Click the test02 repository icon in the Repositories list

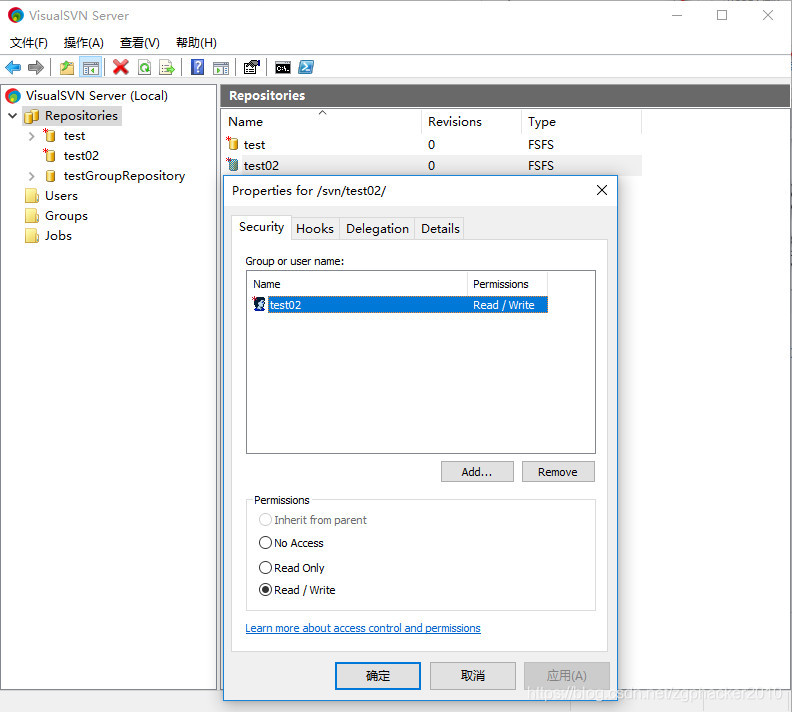click(x=232, y=165)
